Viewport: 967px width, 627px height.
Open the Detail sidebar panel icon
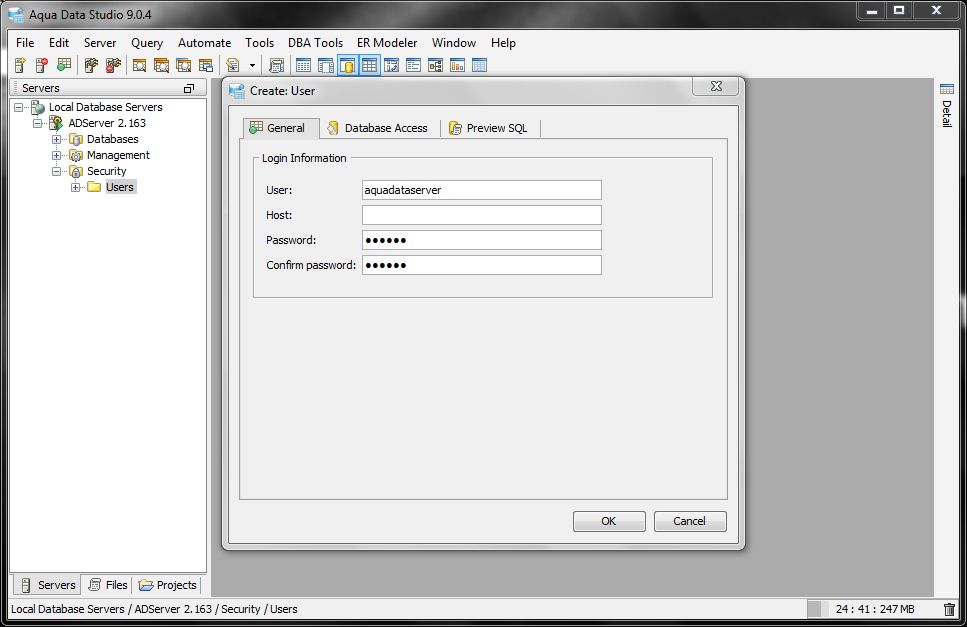click(x=947, y=89)
